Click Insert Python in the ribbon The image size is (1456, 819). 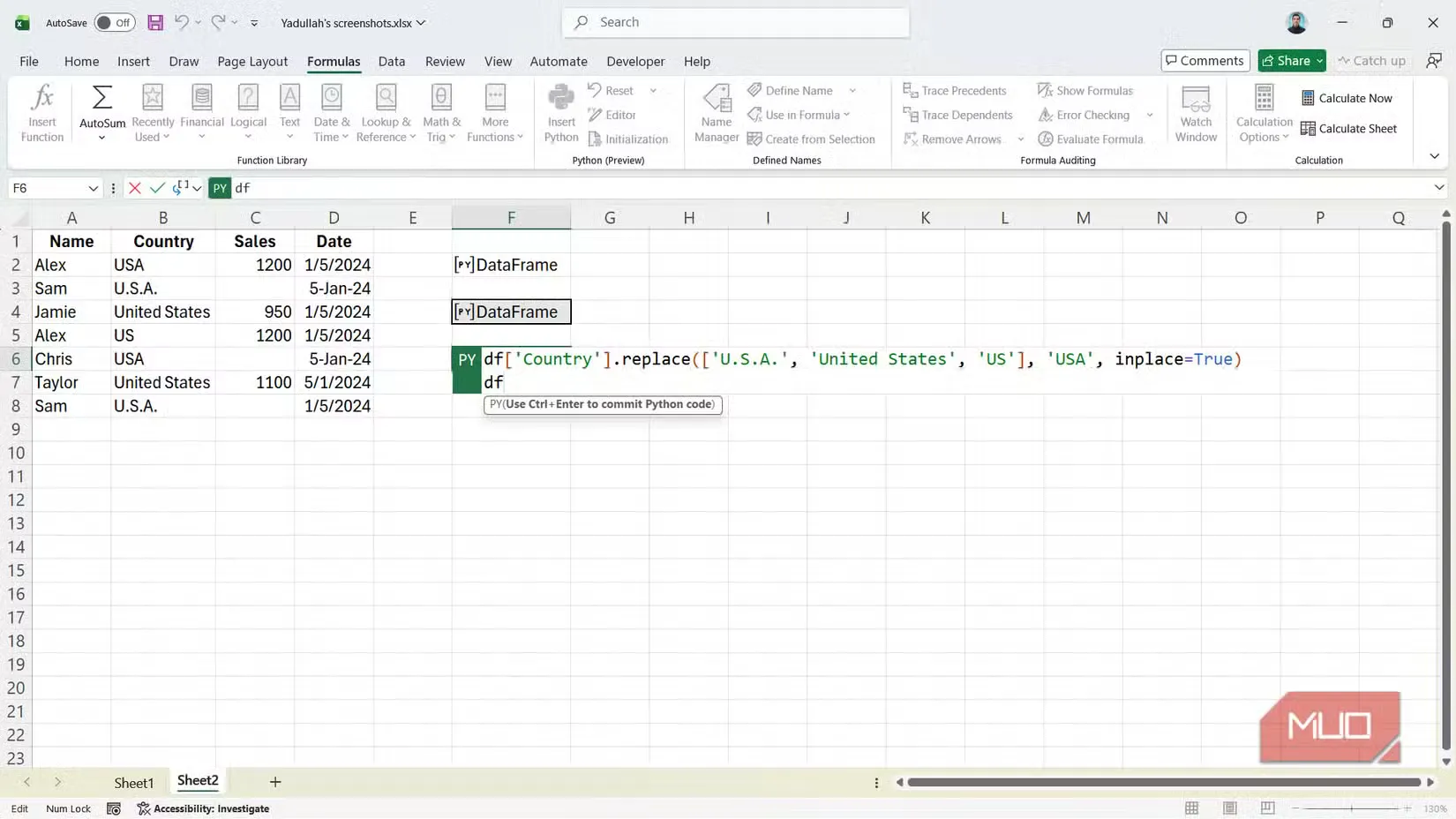pyautogui.click(x=560, y=112)
